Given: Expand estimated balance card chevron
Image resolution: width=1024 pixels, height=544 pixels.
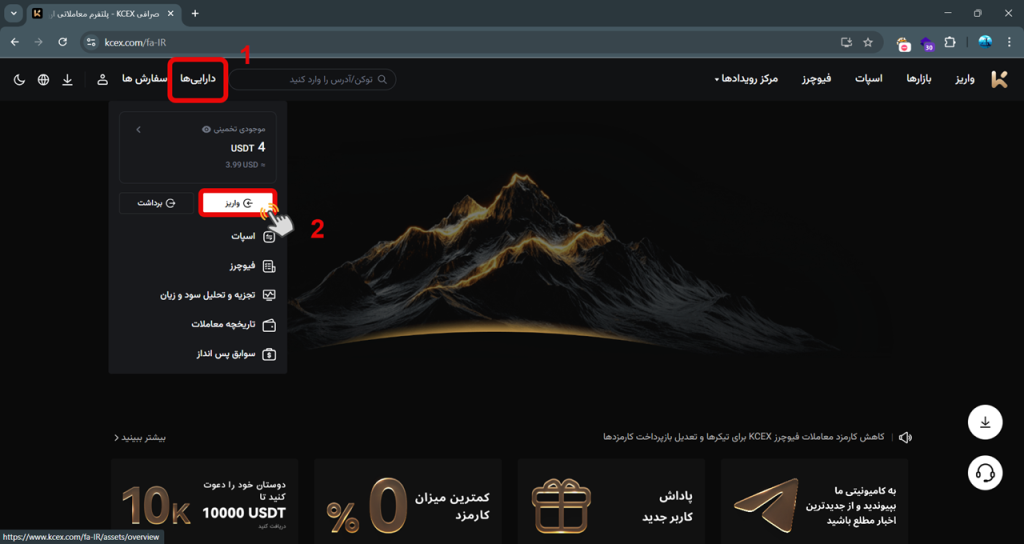Looking at the screenshot, I should 138,130.
